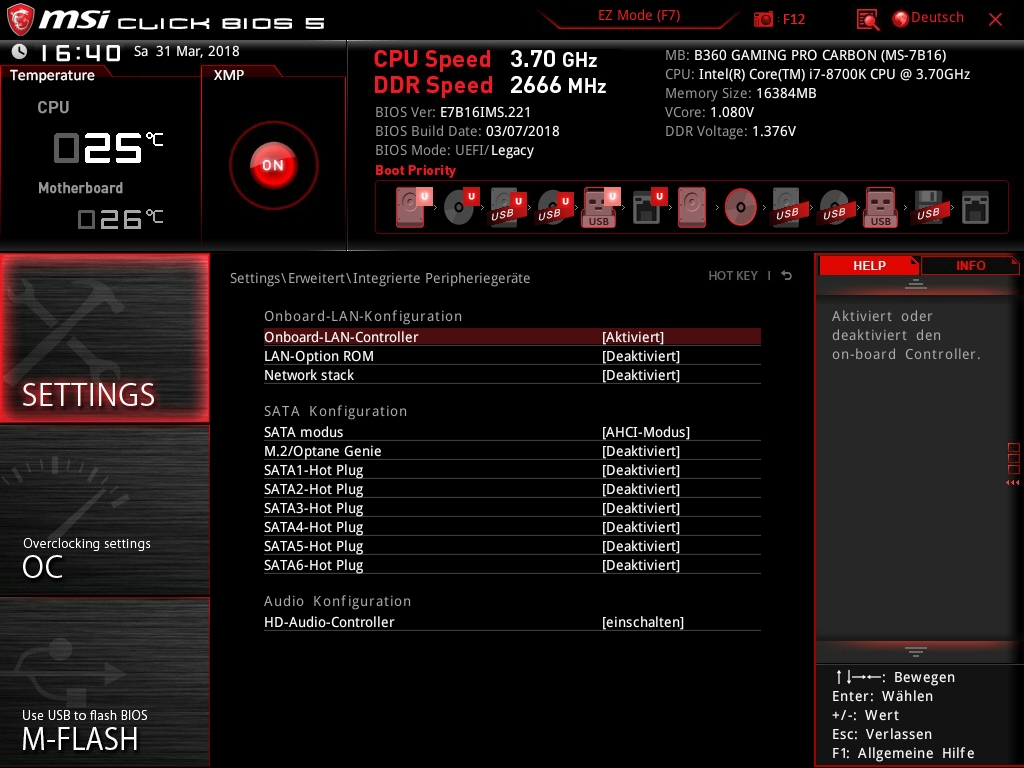This screenshot has height=768, width=1024.
Task: Select the Temperature tab header
Action: pyautogui.click(x=52, y=75)
